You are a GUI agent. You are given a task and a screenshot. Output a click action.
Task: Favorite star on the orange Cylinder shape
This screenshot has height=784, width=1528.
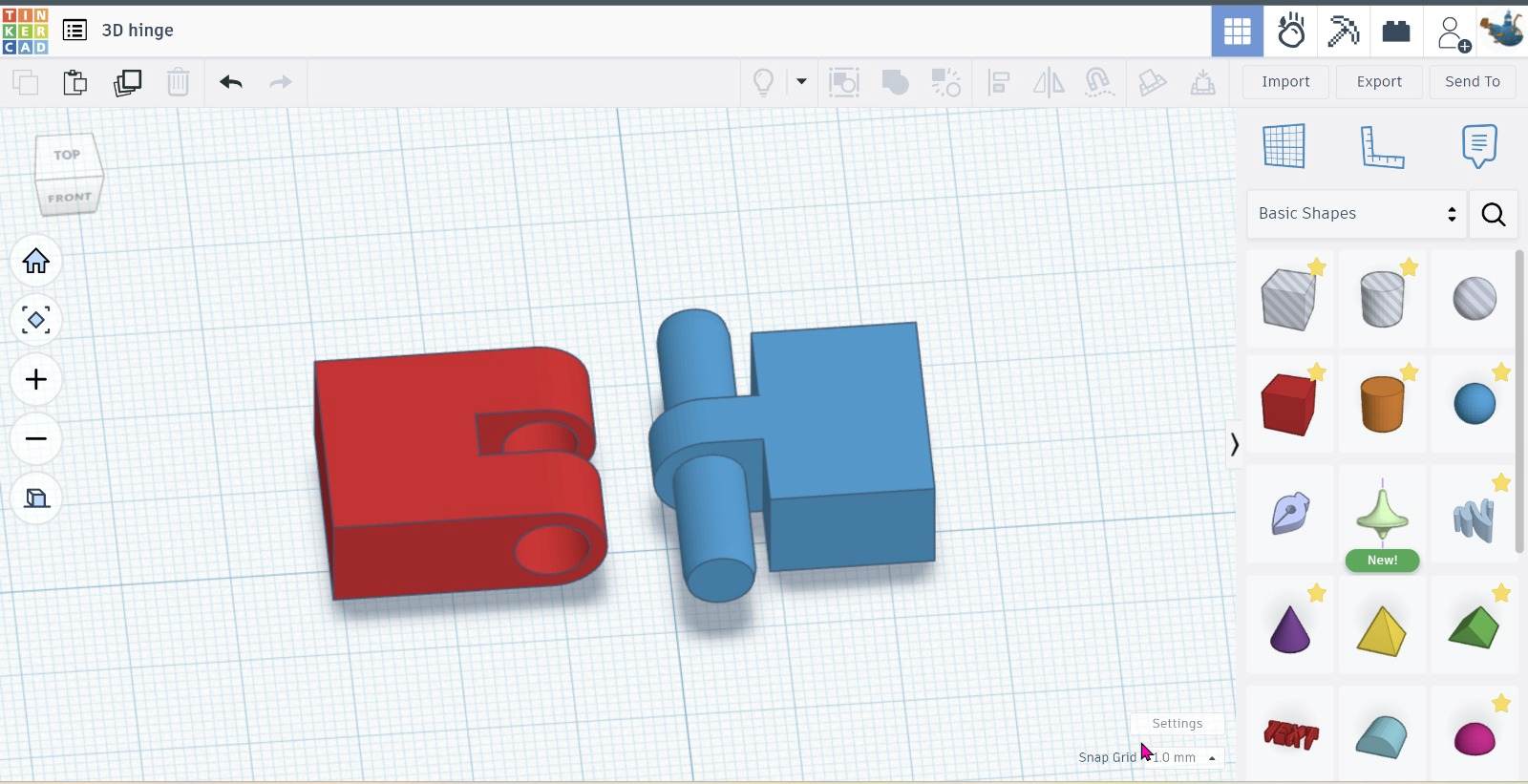(x=1409, y=372)
